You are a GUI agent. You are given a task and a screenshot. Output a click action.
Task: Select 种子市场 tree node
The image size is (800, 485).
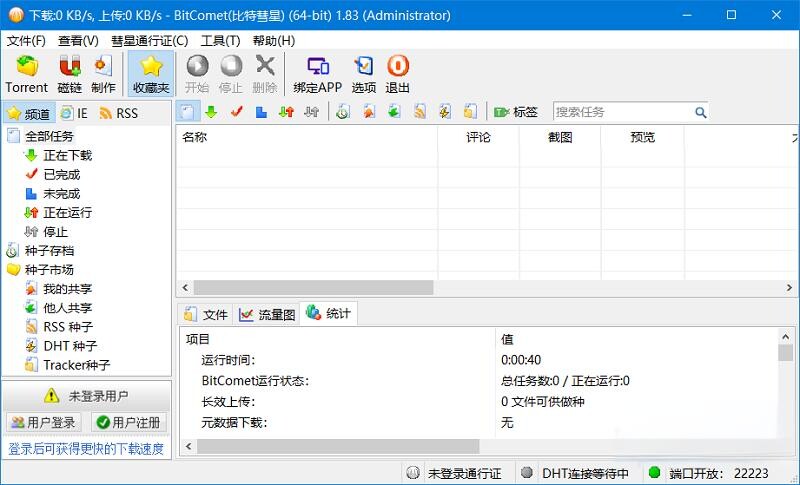coord(49,270)
